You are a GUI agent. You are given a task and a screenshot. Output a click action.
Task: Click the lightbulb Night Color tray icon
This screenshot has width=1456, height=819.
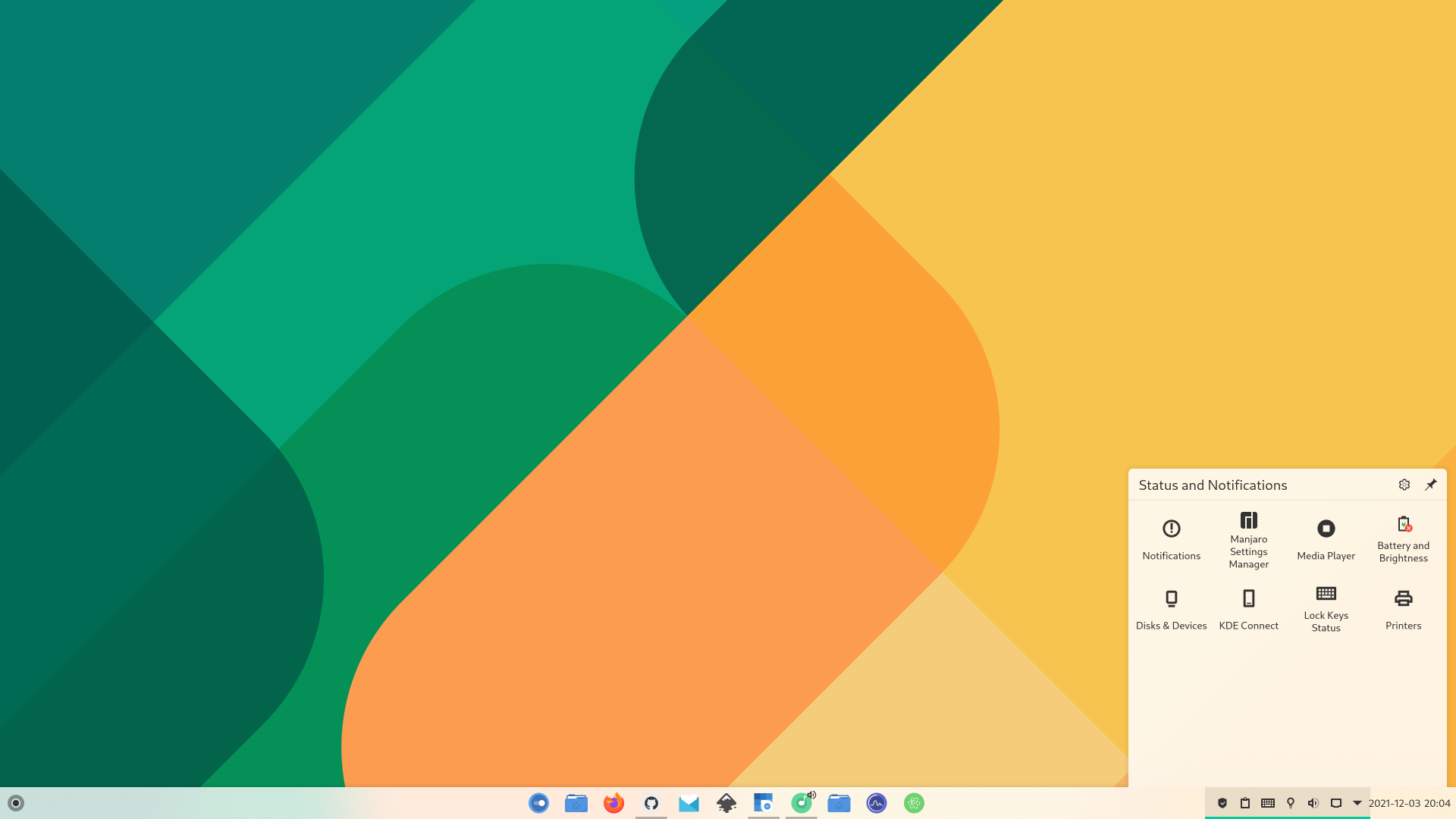tap(1291, 803)
